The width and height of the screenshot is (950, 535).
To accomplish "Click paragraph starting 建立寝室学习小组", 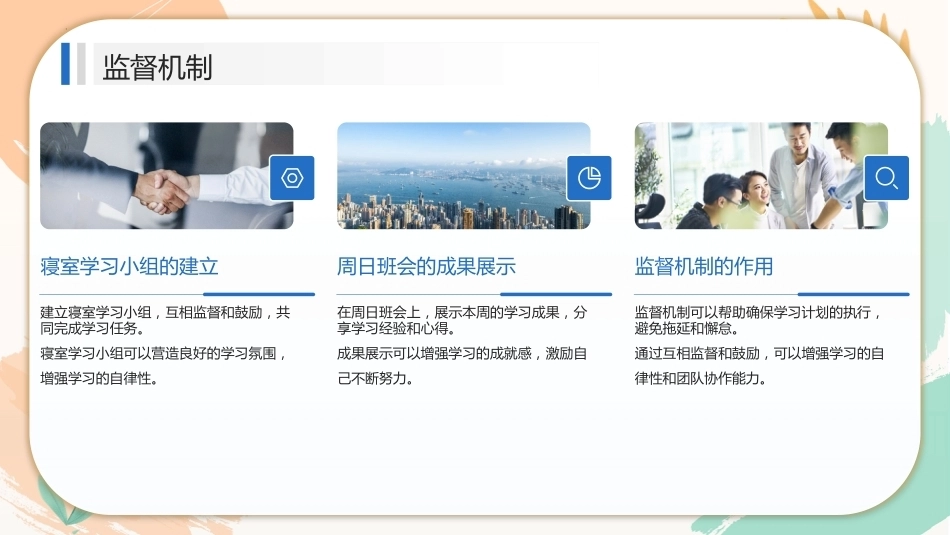I will coord(165,320).
